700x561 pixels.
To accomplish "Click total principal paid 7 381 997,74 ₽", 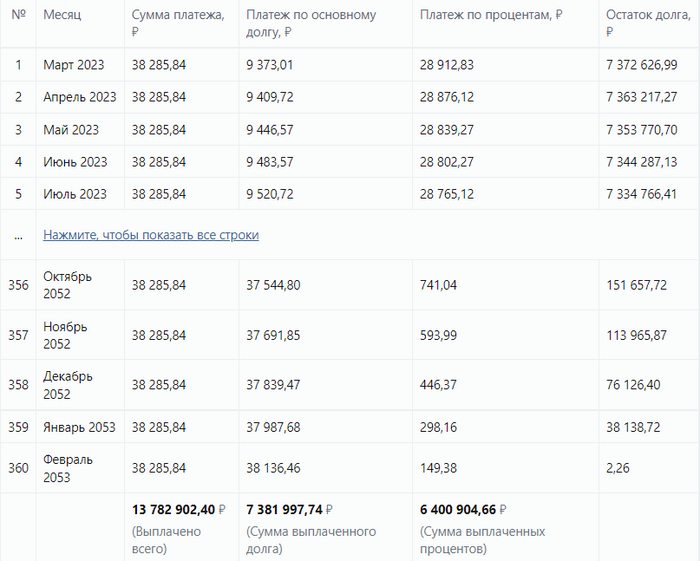I will [x=289, y=509].
